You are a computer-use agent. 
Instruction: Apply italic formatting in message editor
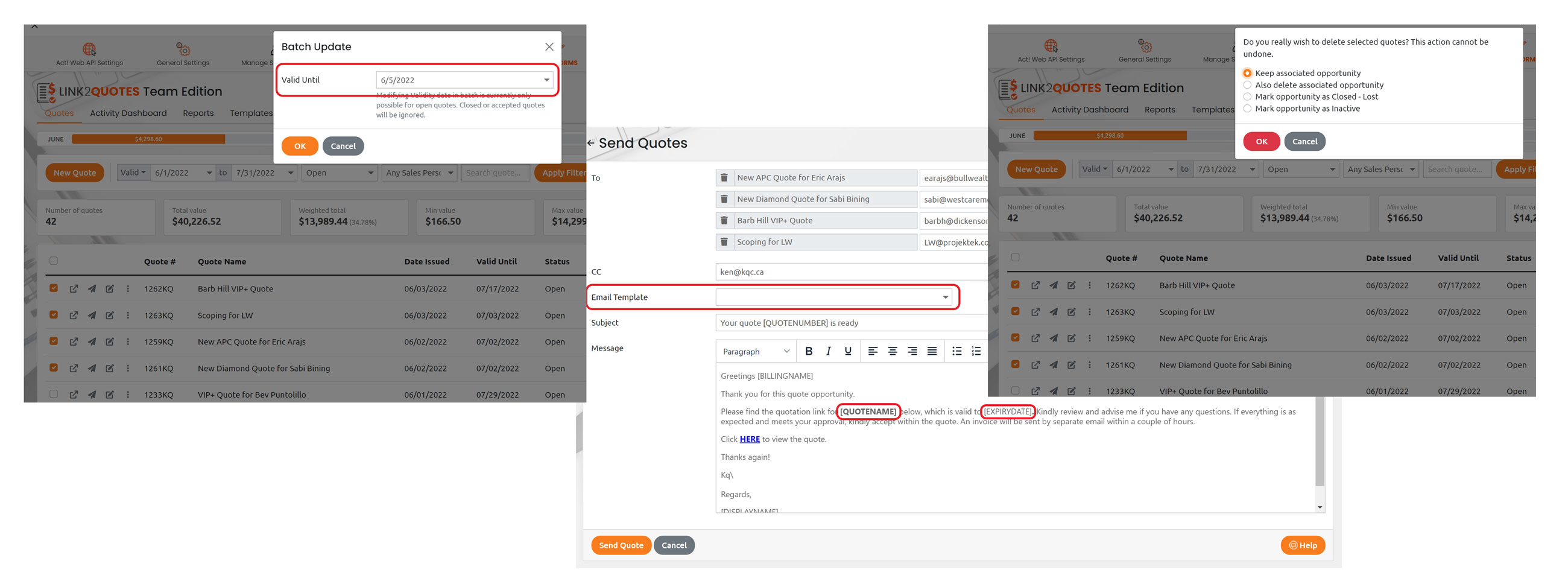pos(828,351)
